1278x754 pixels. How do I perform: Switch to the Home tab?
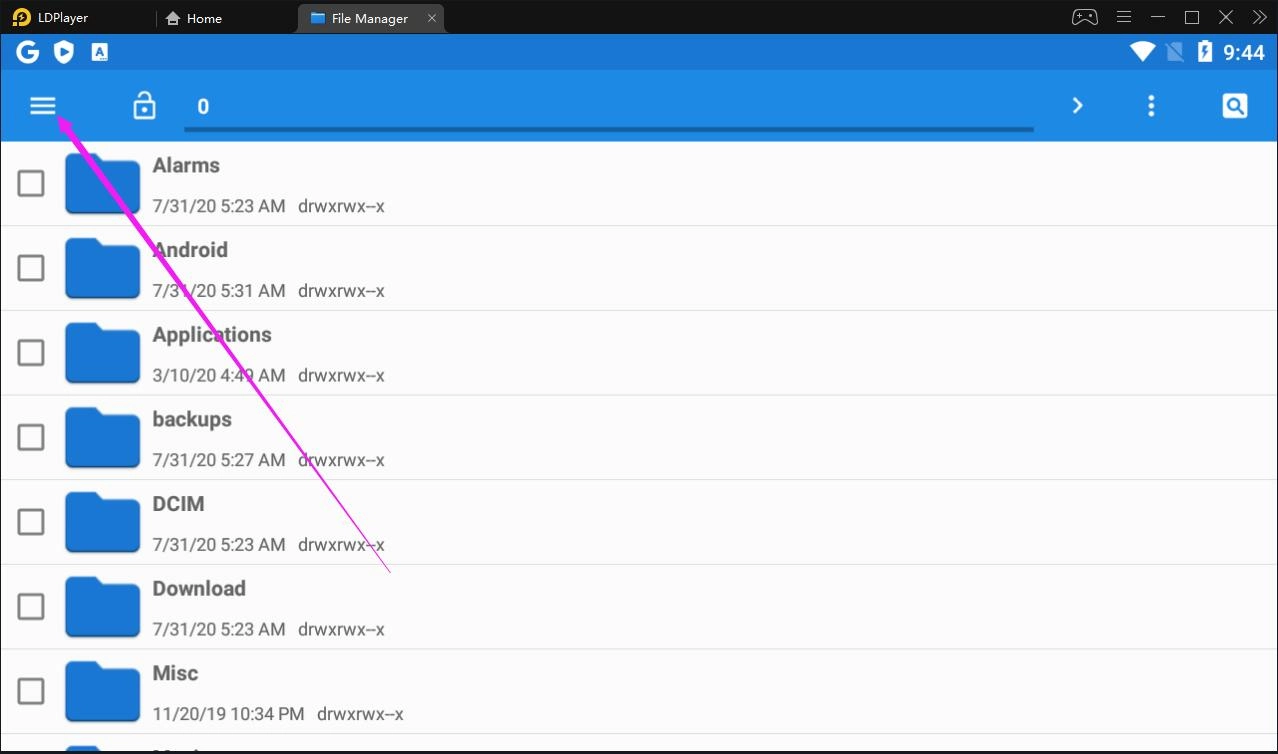[194, 17]
